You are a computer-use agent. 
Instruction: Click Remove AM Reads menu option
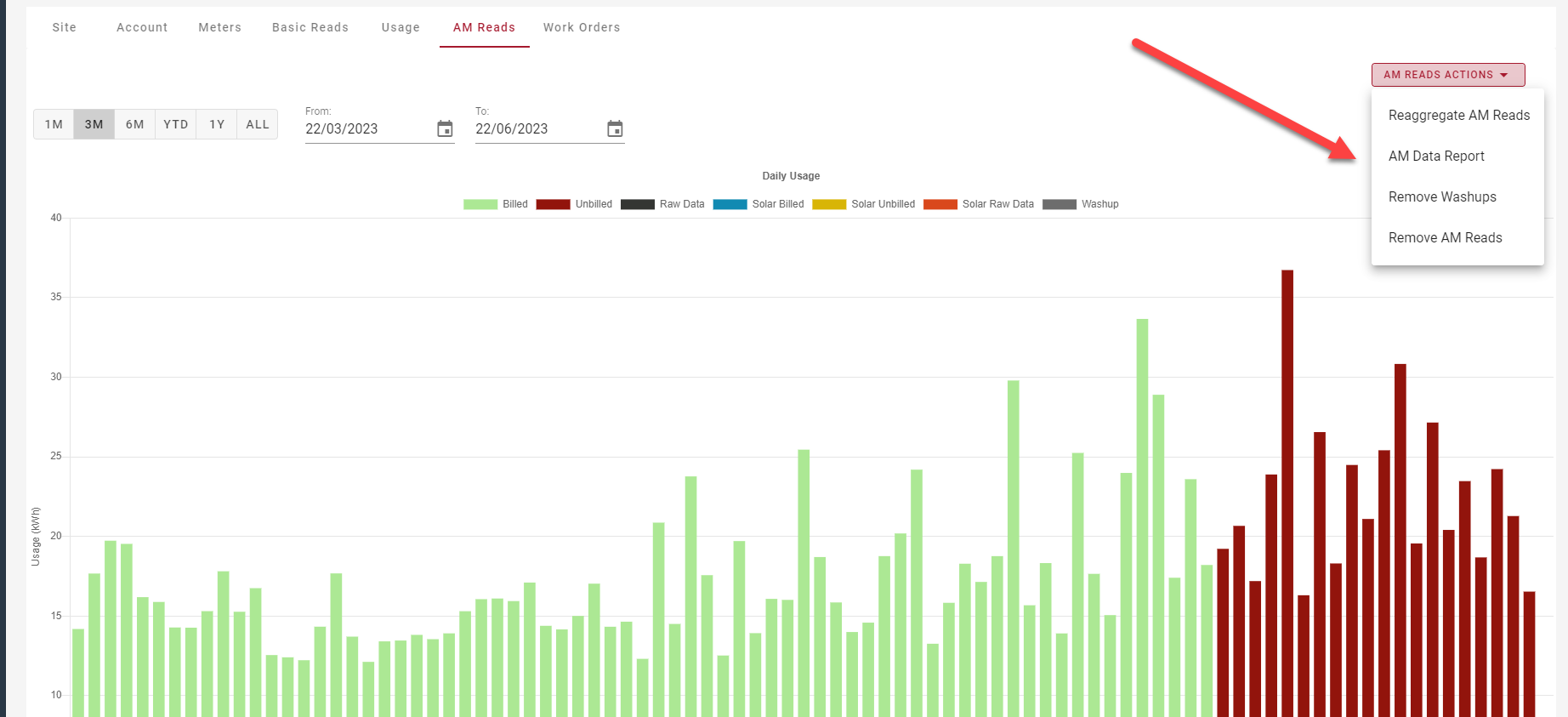tap(1445, 238)
